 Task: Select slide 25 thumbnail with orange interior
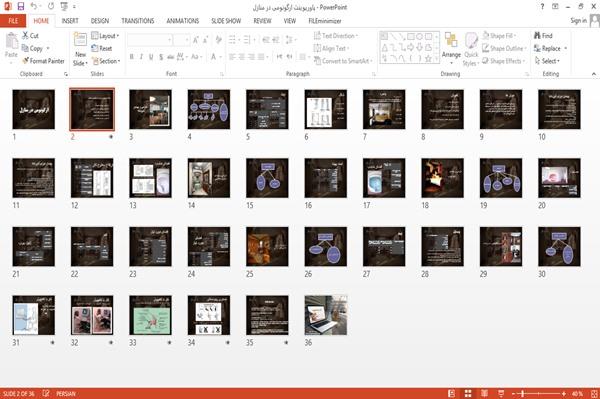coord(267,246)
